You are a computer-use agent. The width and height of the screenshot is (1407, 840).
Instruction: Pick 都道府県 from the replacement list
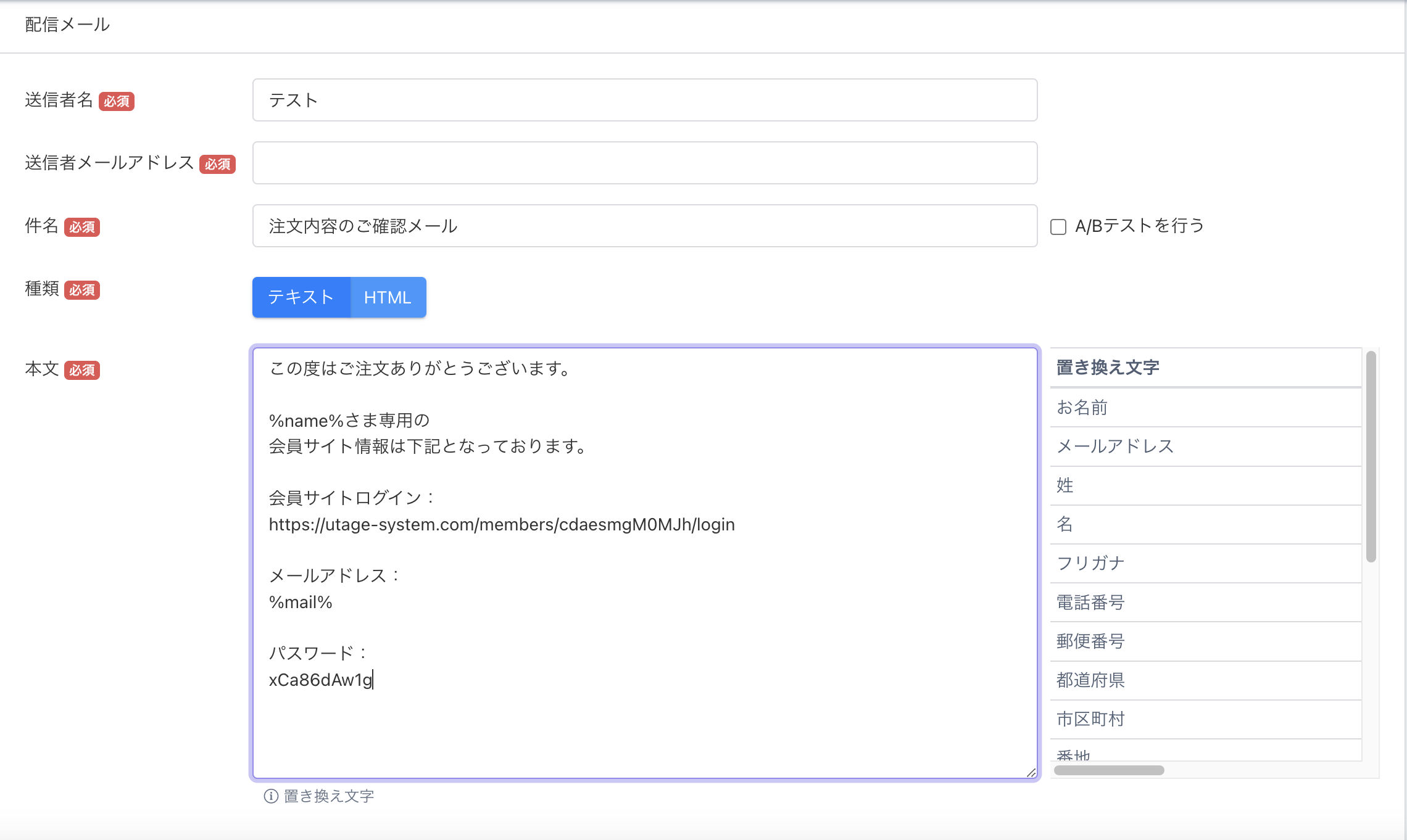pos(1090,680)
